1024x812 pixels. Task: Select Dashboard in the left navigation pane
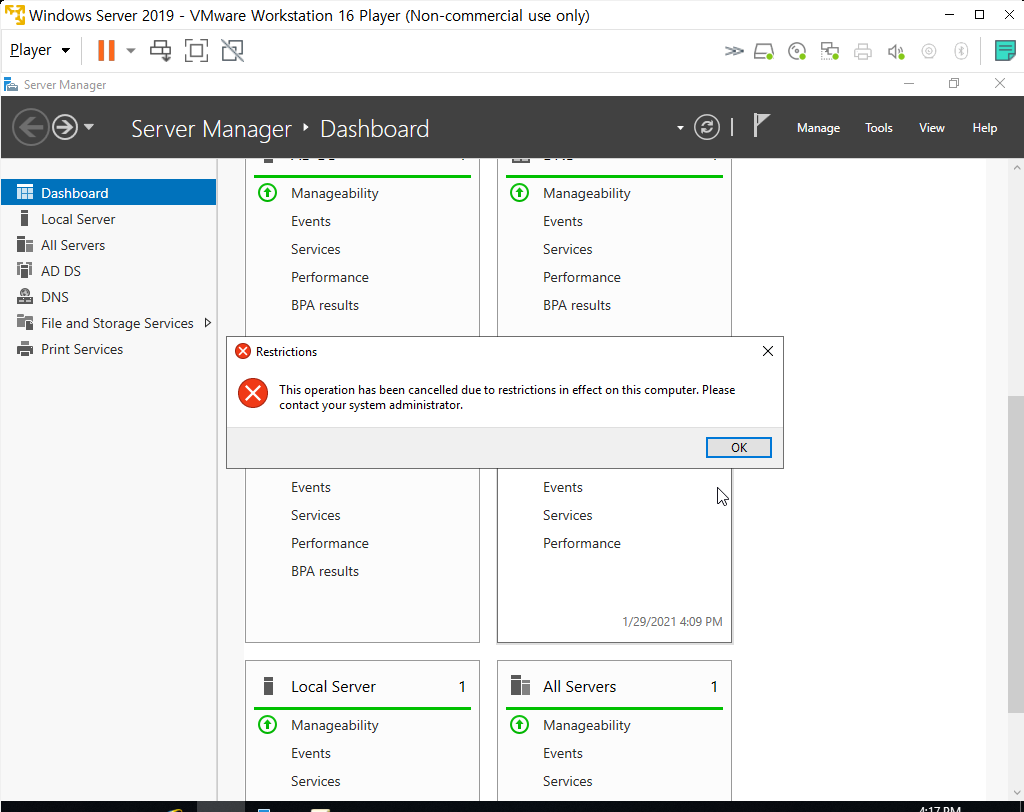coord(108,193)
